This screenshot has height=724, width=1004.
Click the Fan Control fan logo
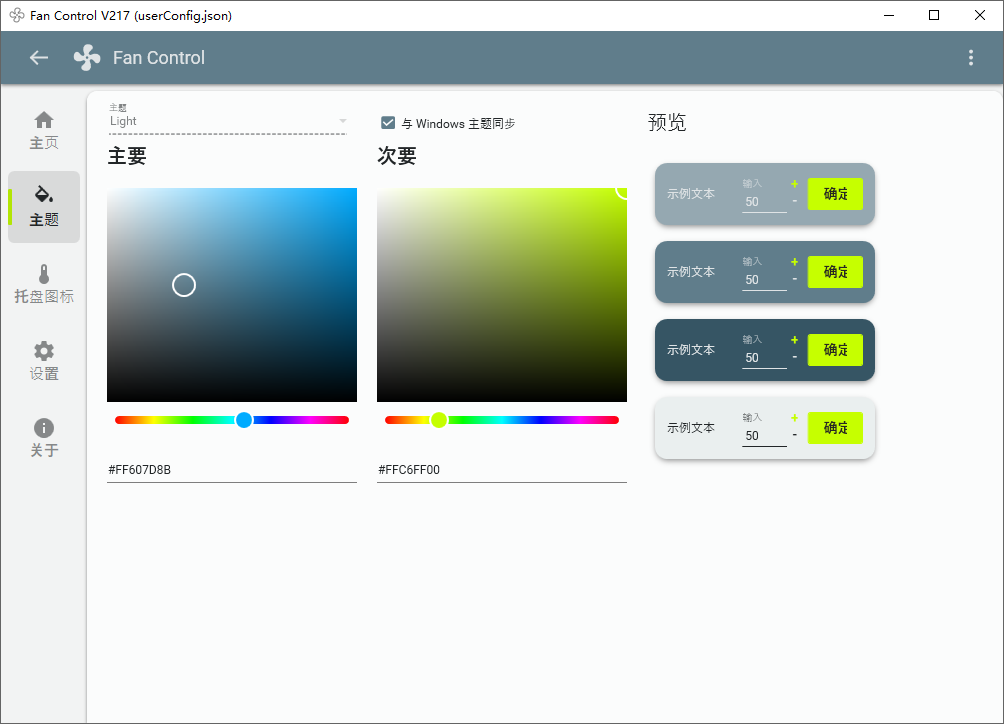click(86, 57)
